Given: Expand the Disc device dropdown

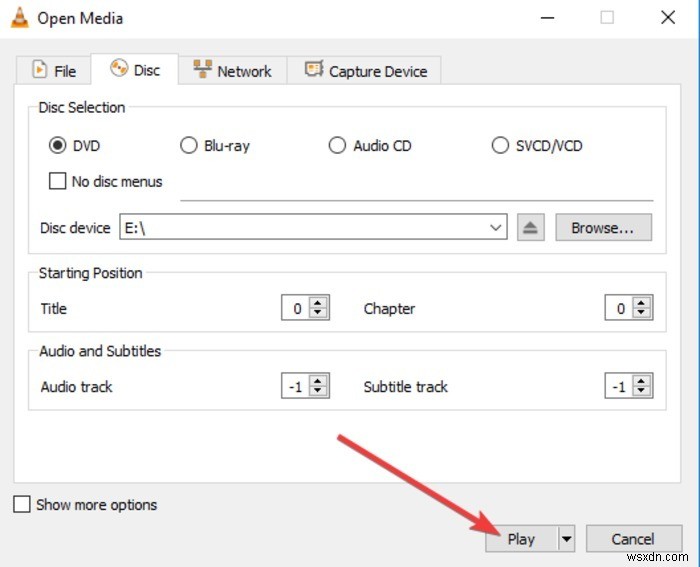Looking at the screenshot, I should (x=496, y=228).
